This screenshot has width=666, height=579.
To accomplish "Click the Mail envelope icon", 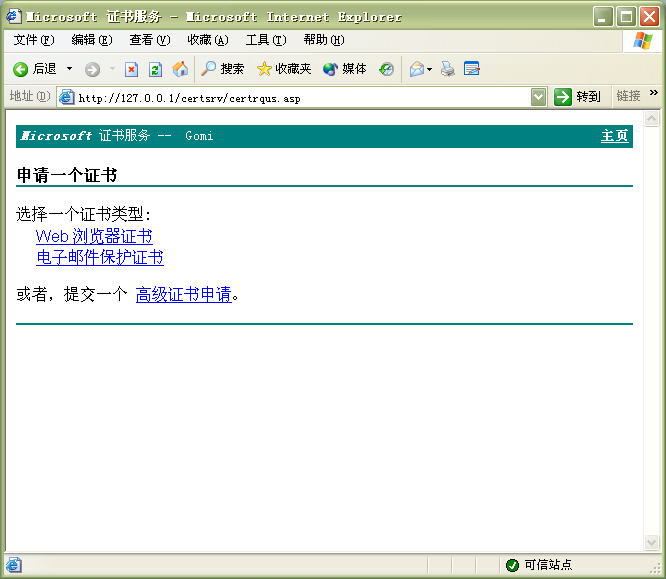I will tap(417, 69).
